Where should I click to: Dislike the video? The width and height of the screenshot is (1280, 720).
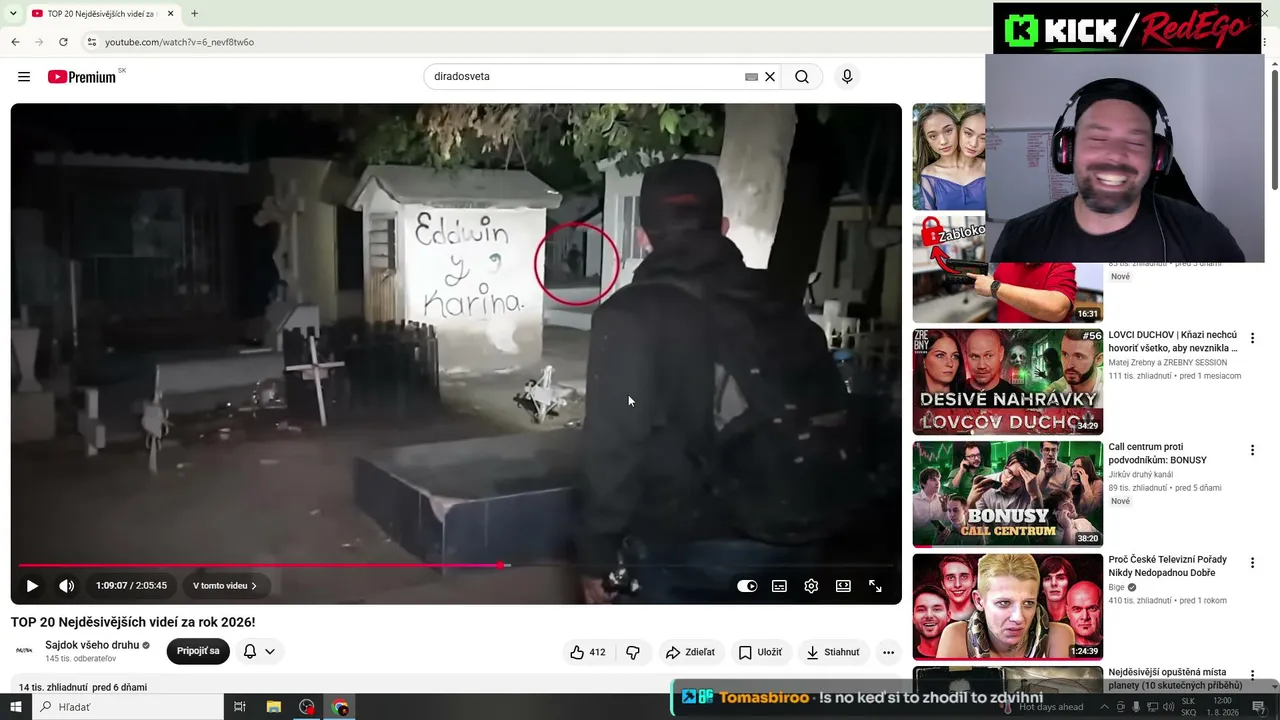633,652
